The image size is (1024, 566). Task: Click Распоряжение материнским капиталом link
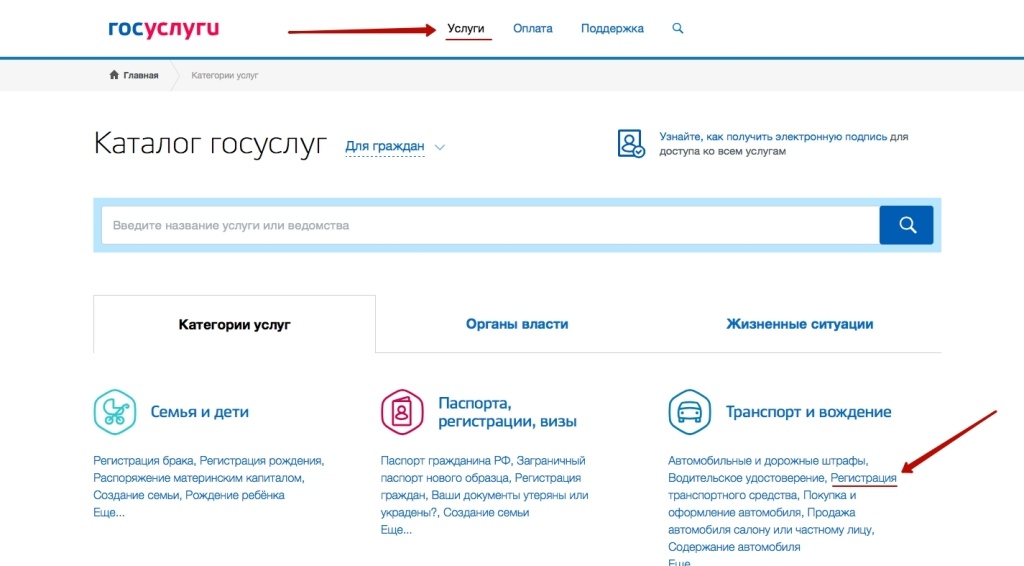coord(197,478)
